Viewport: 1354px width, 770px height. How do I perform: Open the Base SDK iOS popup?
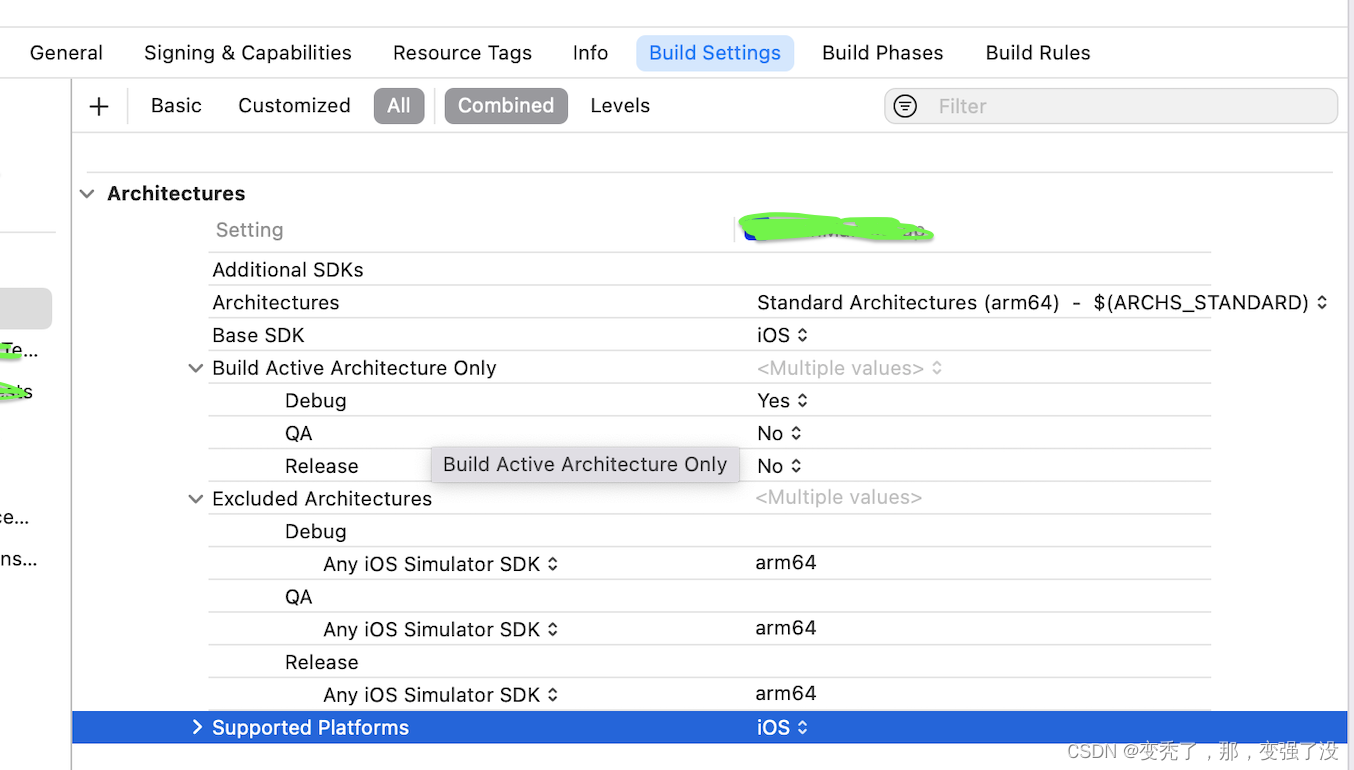point(782,336)
